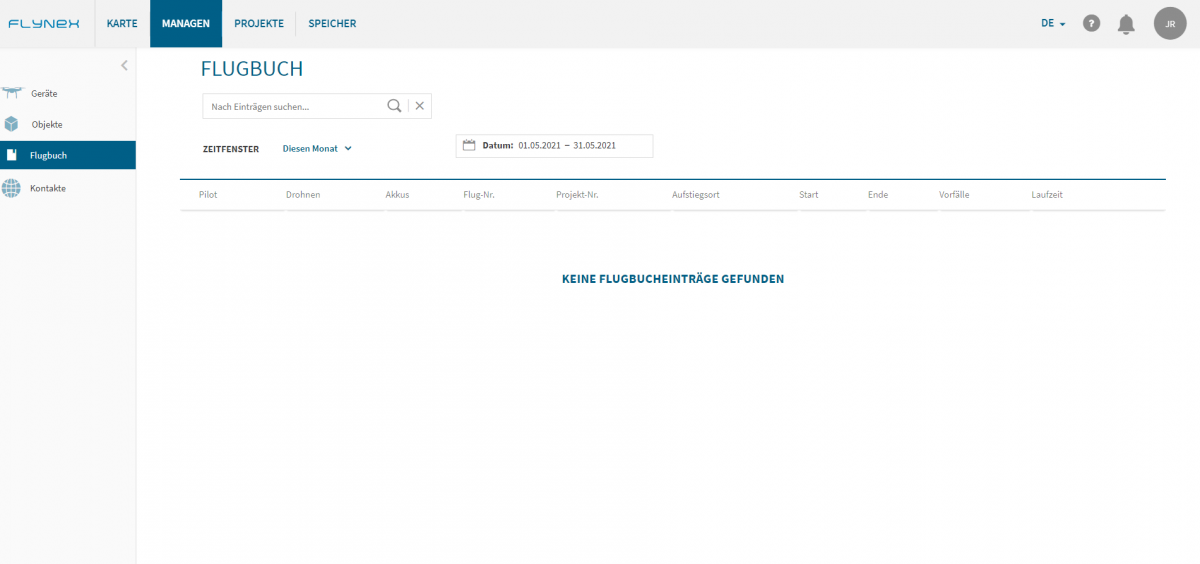Open notifications via the bell icon
1200x564 pixels.
(x=1126, y=23)
